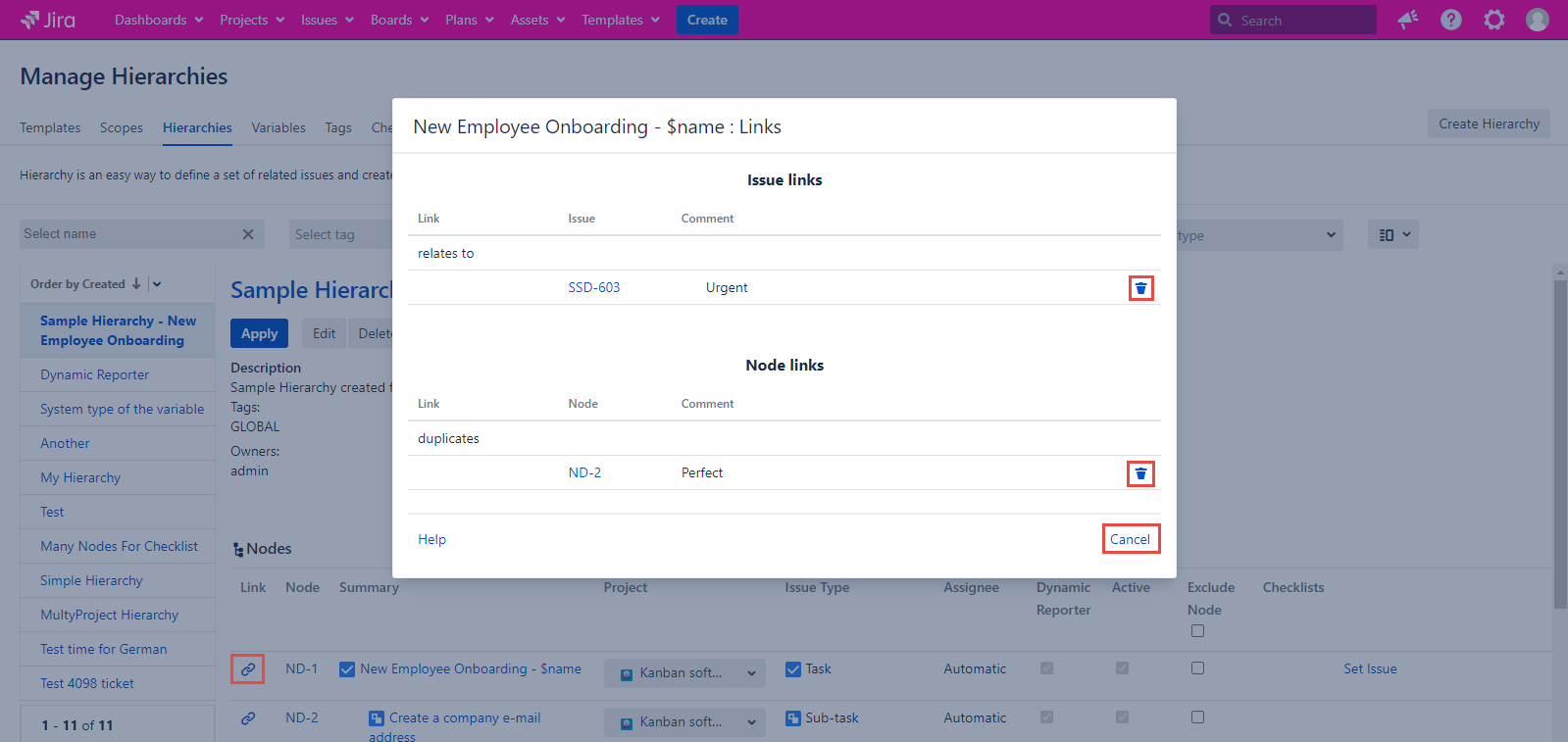Check the Exclude Node header checkbox
The width and height of the screenshot is (1568, 742).
1197,631
